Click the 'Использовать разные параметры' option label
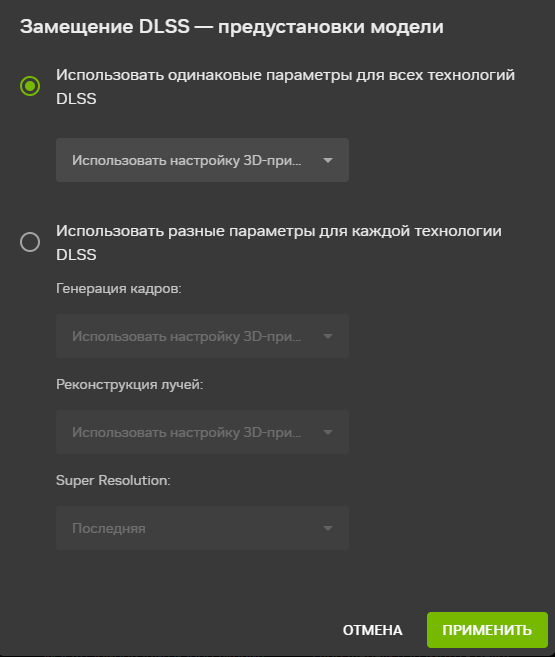The image size is (555, 657). click(x=279, y=243)
